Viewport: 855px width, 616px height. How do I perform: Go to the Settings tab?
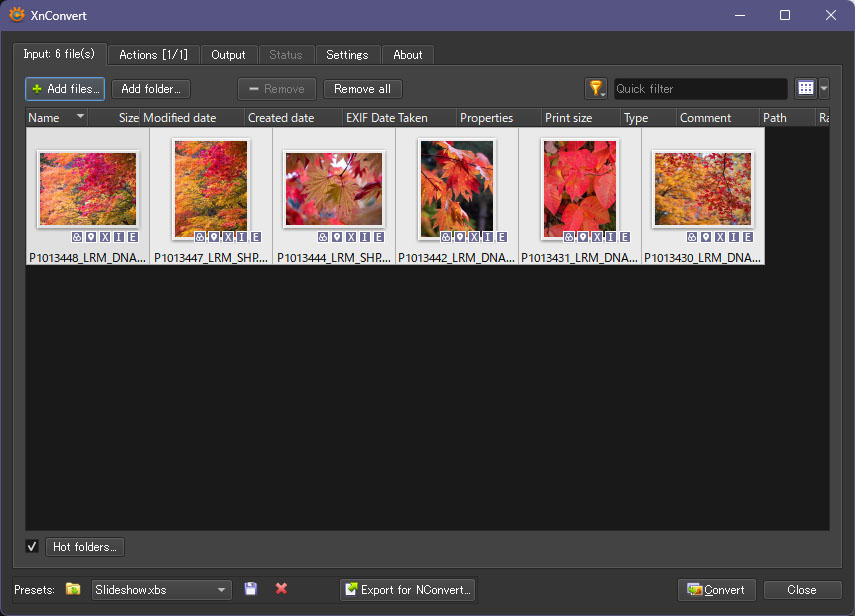point(347,55)
